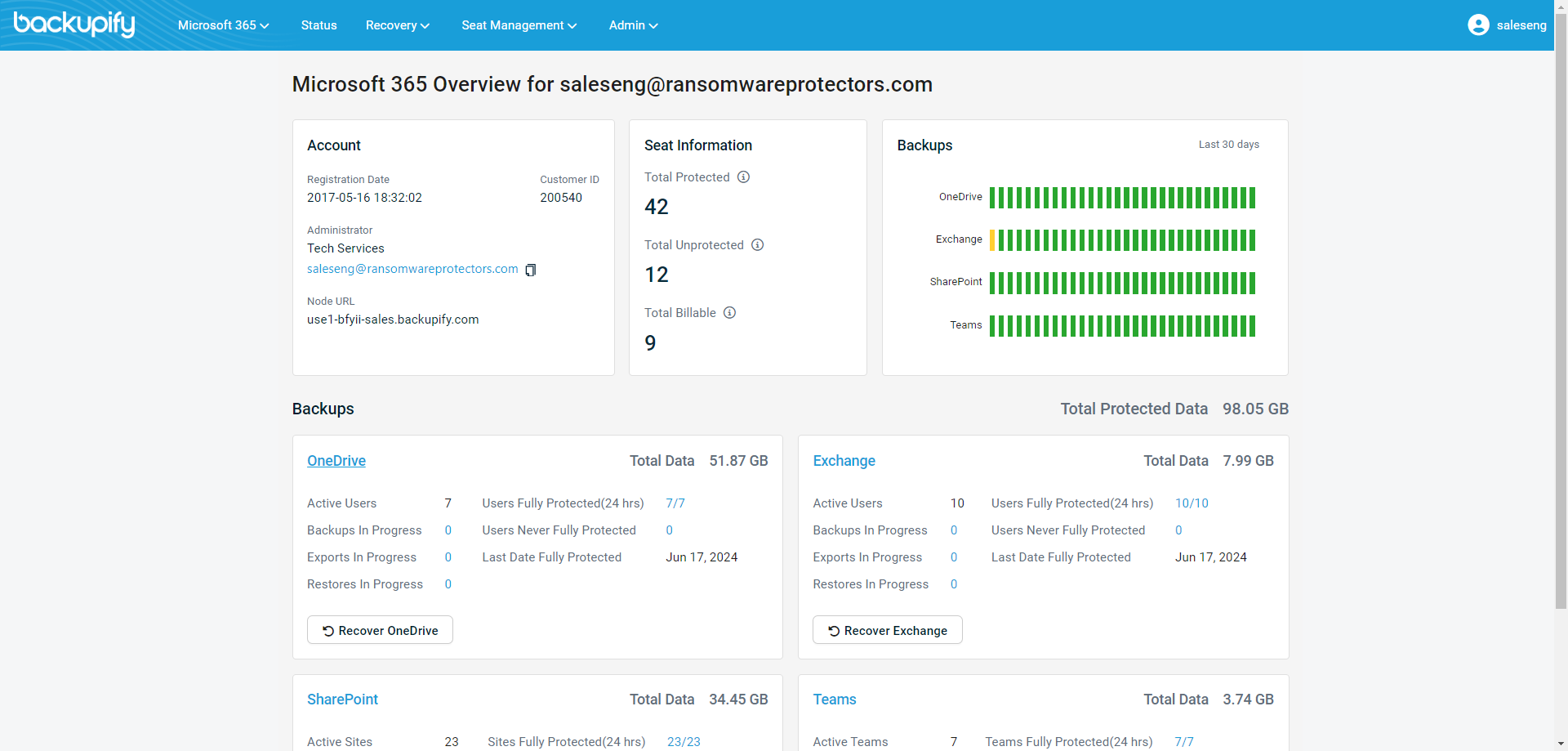
Task: Click the saleseng user avatar icon
Action: click(1477, 25)
